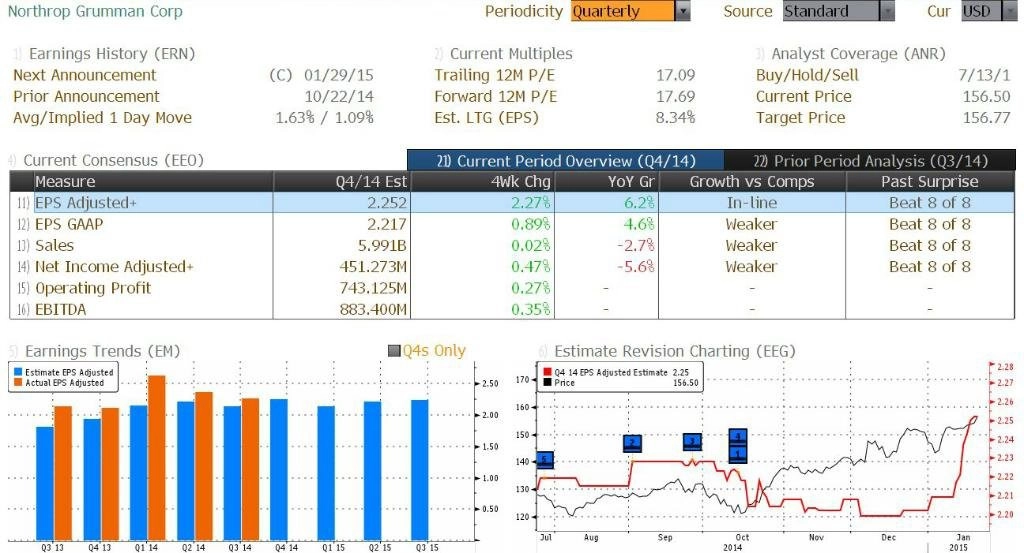Open the Source Standard dropdown
This screenshot has height=553, width=1024.
coord(839,11)
